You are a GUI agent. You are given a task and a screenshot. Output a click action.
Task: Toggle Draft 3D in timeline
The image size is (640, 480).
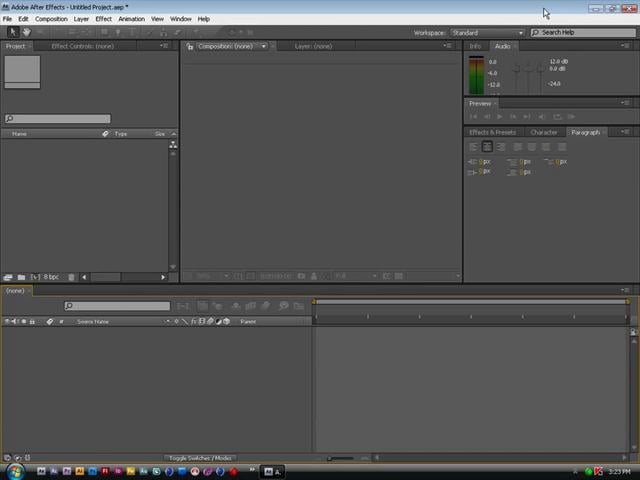(x=218, y=306)
